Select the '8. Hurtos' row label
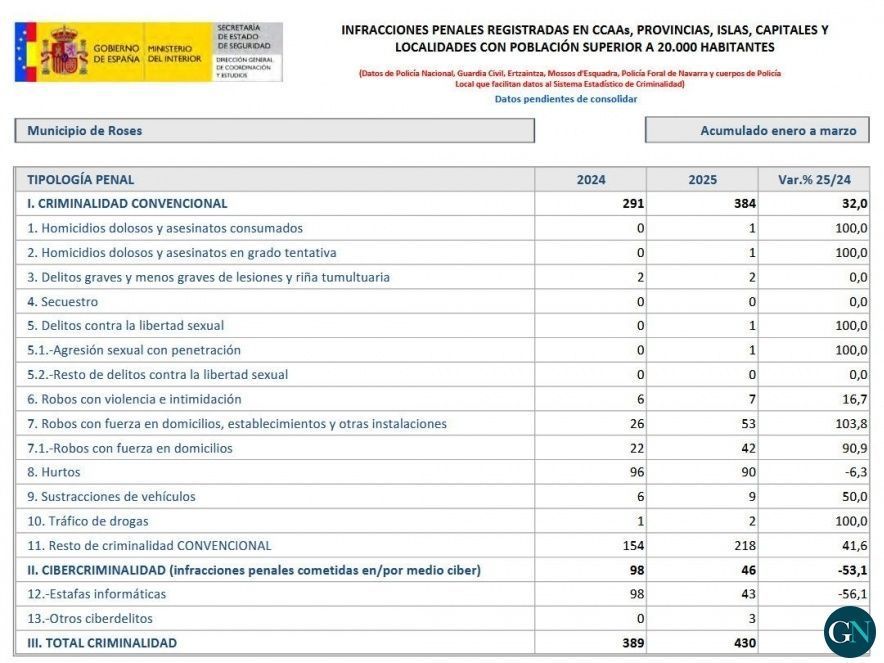The height and width of the screenshot is (663, 884). pos(54,472)
